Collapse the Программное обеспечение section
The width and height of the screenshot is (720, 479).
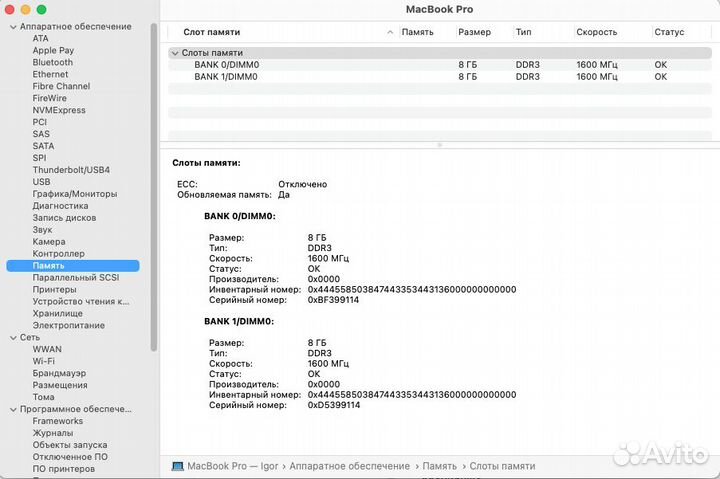(x=11, y=409)
